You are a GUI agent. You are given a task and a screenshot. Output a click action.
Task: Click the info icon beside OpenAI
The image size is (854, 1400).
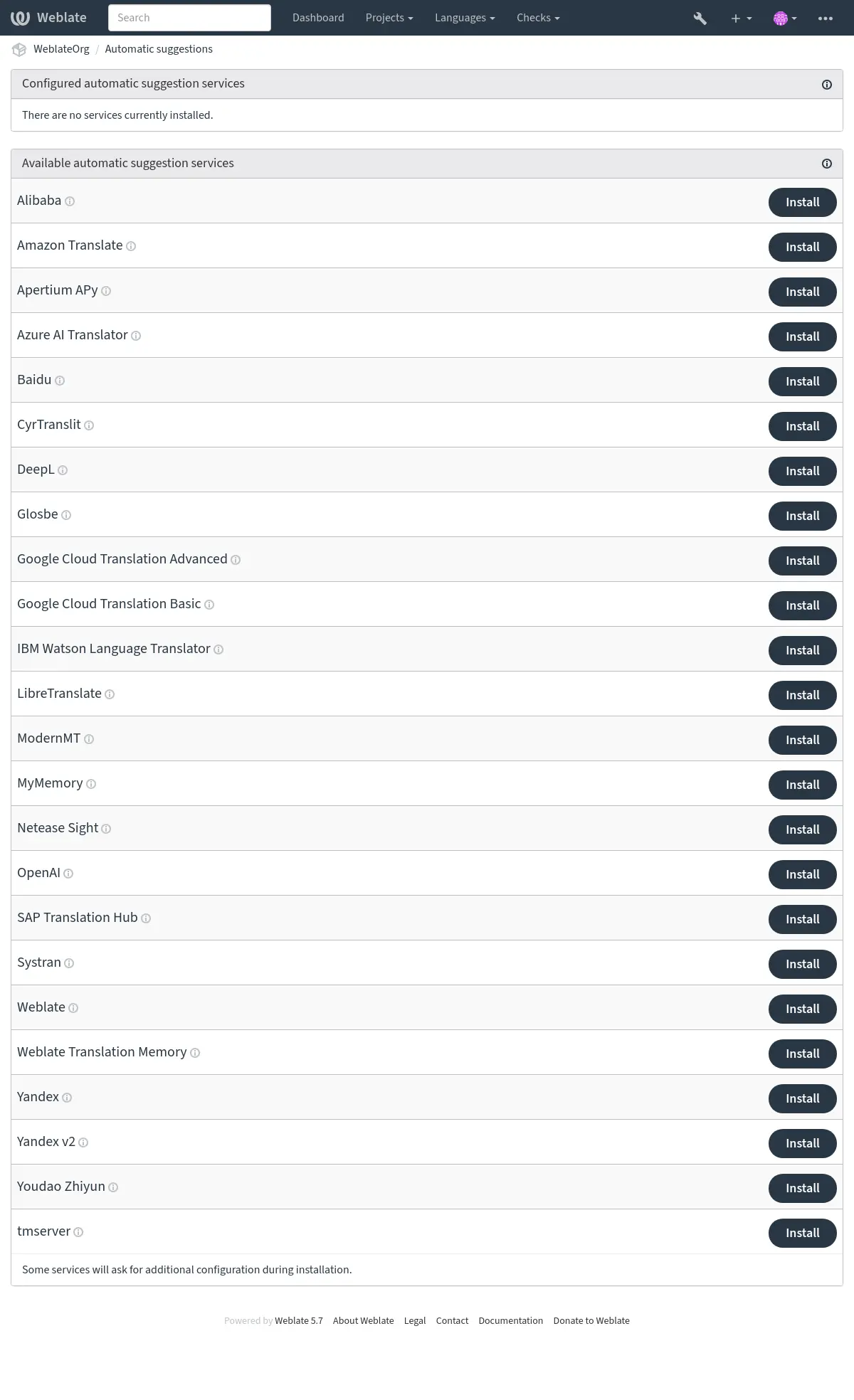pyautogui.click(x=68, y=874)
